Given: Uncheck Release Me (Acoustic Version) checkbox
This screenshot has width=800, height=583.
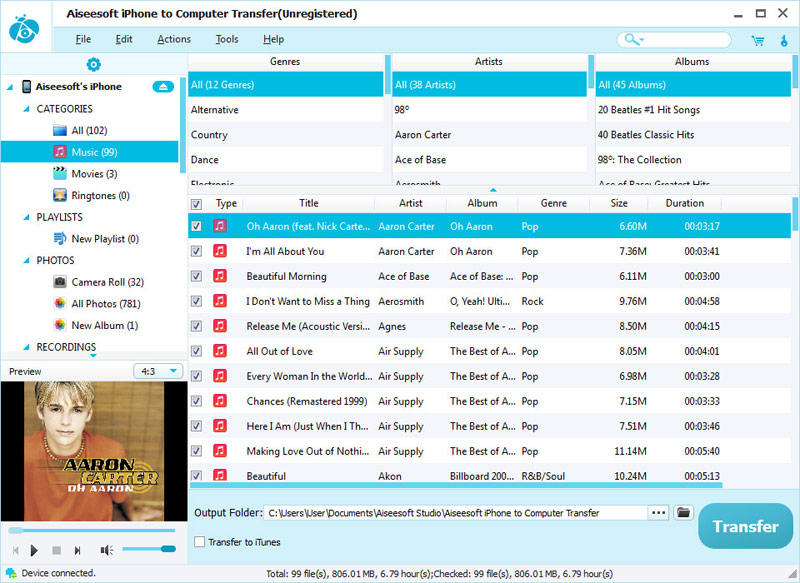Looking at the screenshot, I should coord(196,326).
